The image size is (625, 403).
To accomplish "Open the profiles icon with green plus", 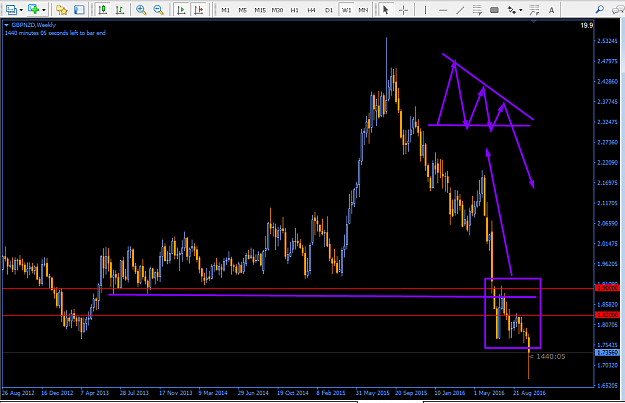I will point(33,9).
